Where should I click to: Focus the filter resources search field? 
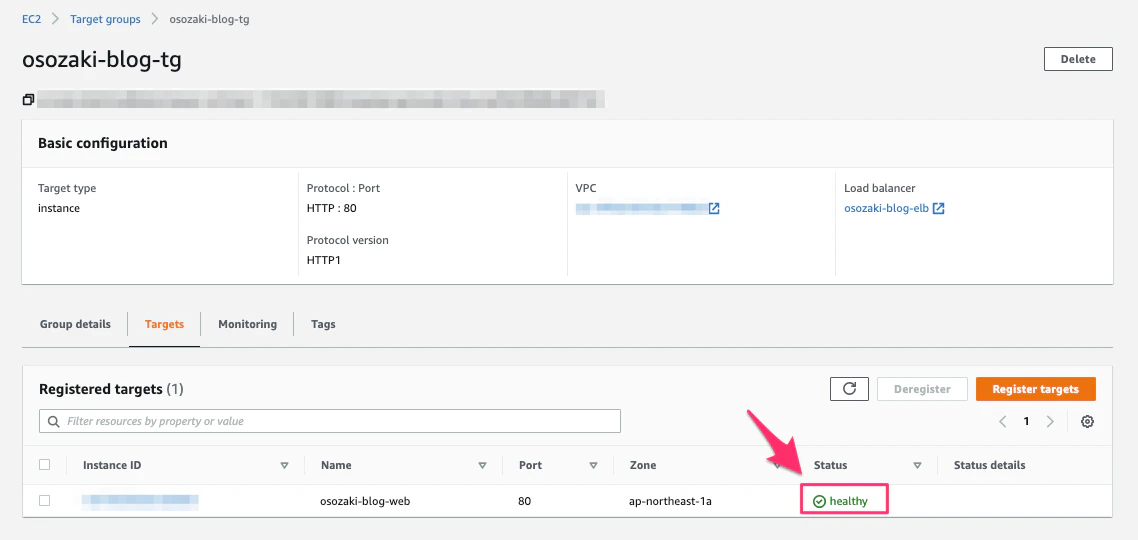(330, 421)
